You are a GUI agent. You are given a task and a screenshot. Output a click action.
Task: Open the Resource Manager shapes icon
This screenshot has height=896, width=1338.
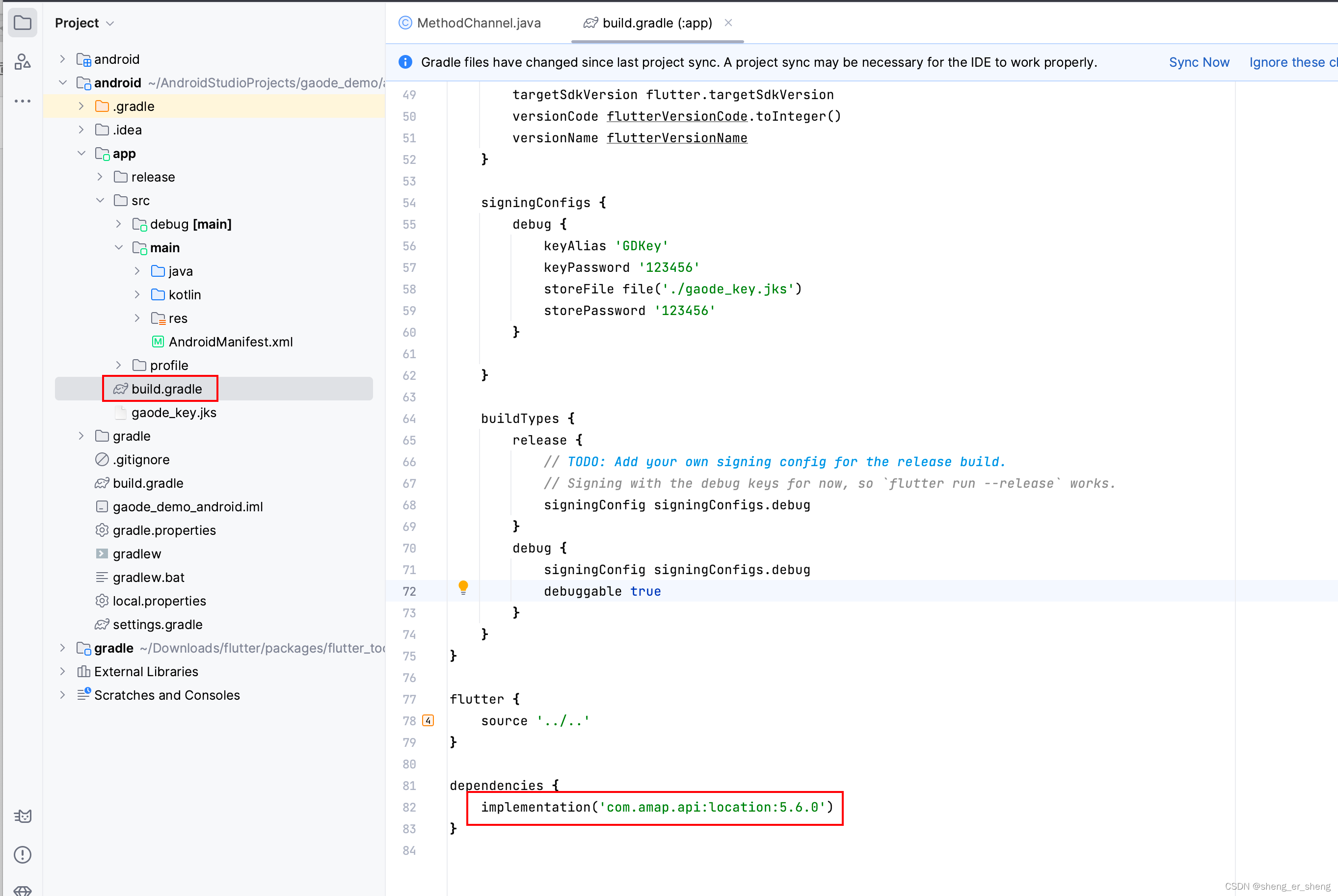[22, 61]
